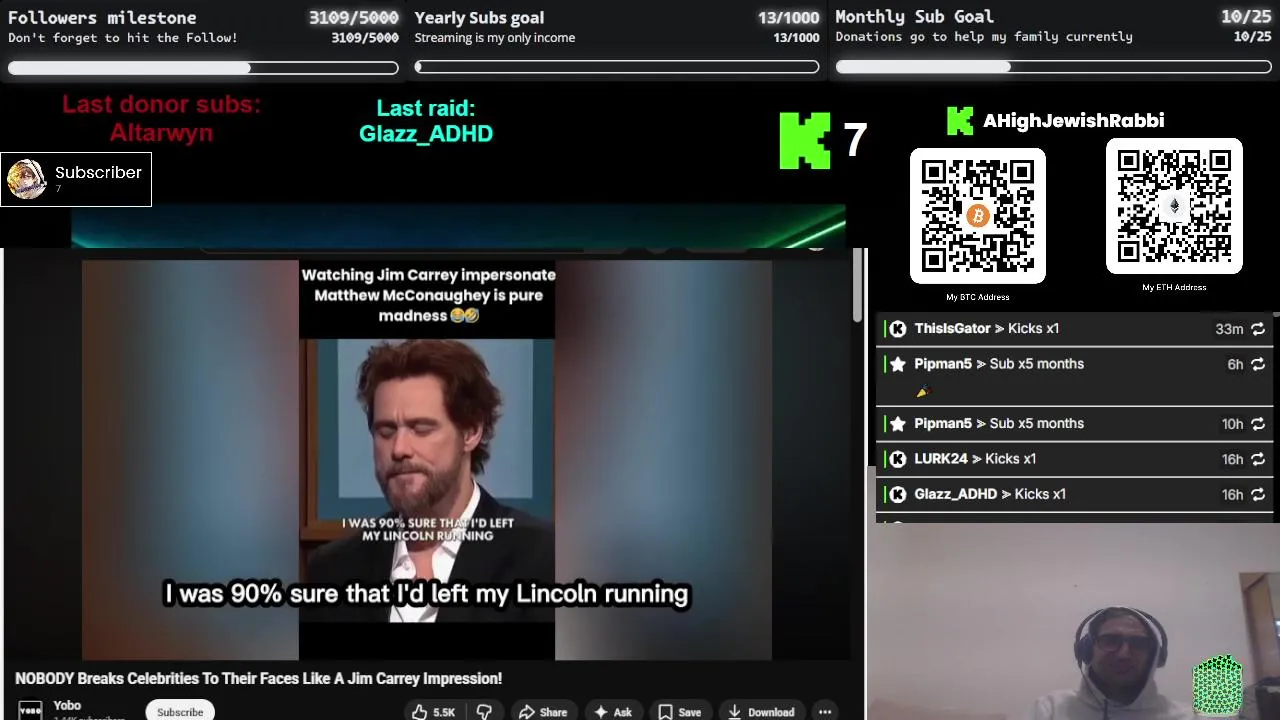Replay the ThisIsGator Kicks alert
Screen dimensions: 1280x720
click(1258, 329)
